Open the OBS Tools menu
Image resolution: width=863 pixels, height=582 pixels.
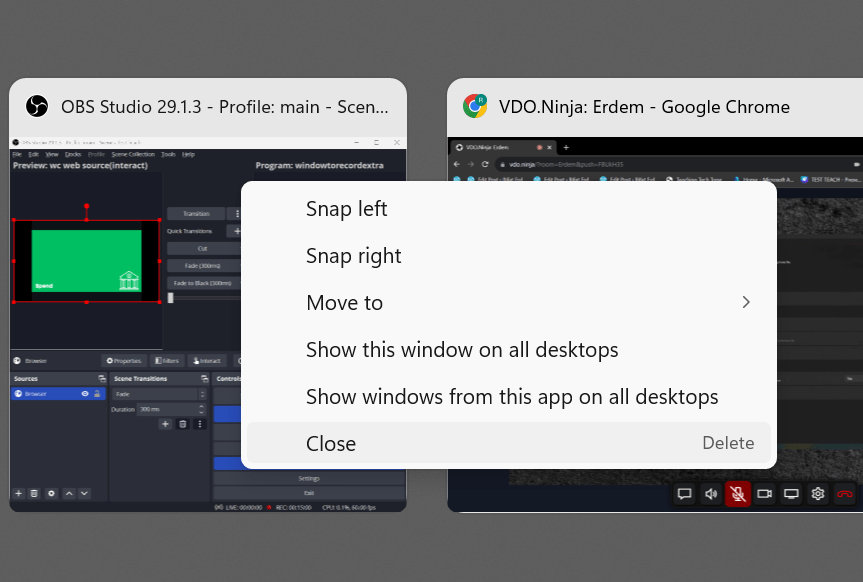[x=168, y=154]
